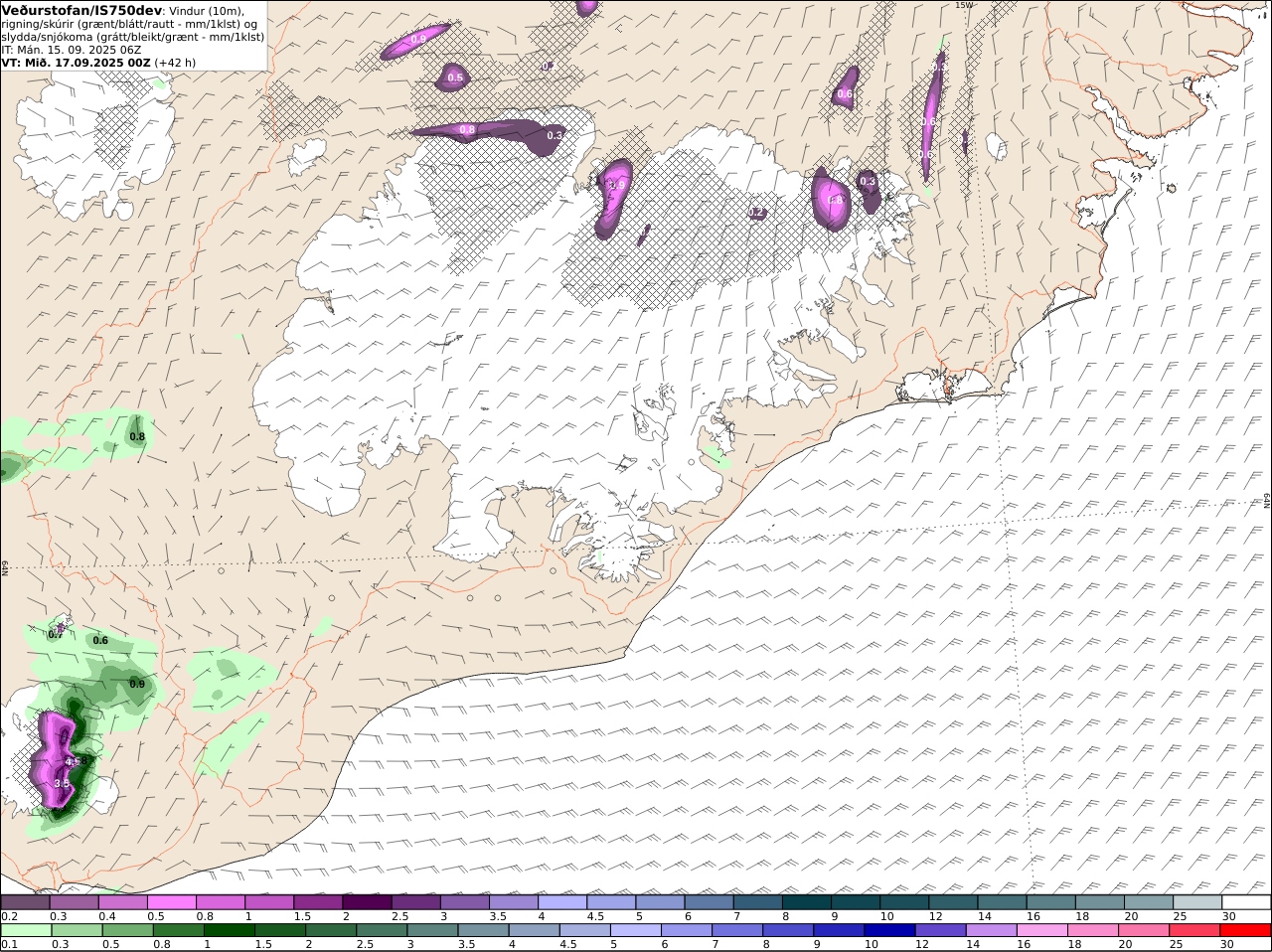The height and width of the screenshot is (952, 1272).
Task: Select the snow legend swatch between 0.5 and 0.8
Action: [x=171, y=902]
